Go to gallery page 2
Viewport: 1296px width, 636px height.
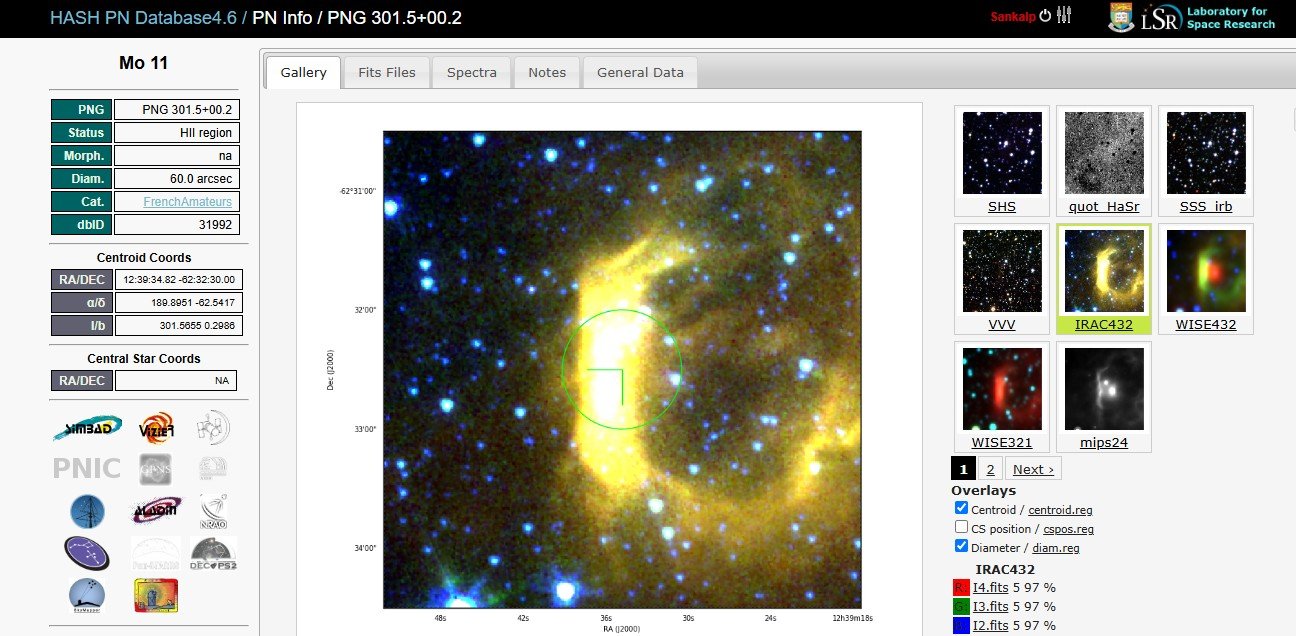pos(990,469)
